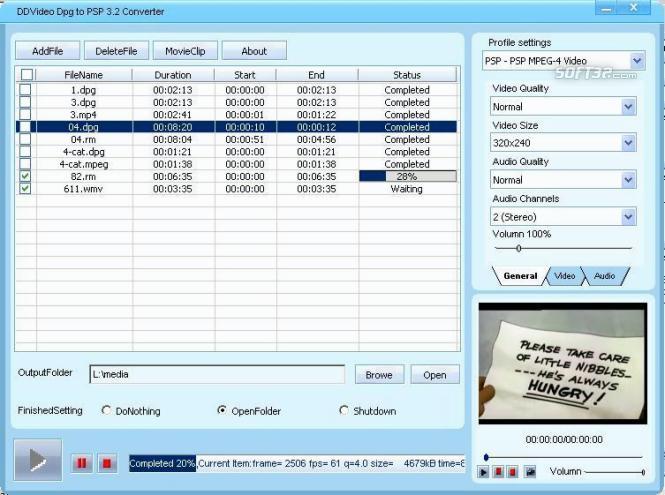Open the Video Quality dropdown

(629, 106)
